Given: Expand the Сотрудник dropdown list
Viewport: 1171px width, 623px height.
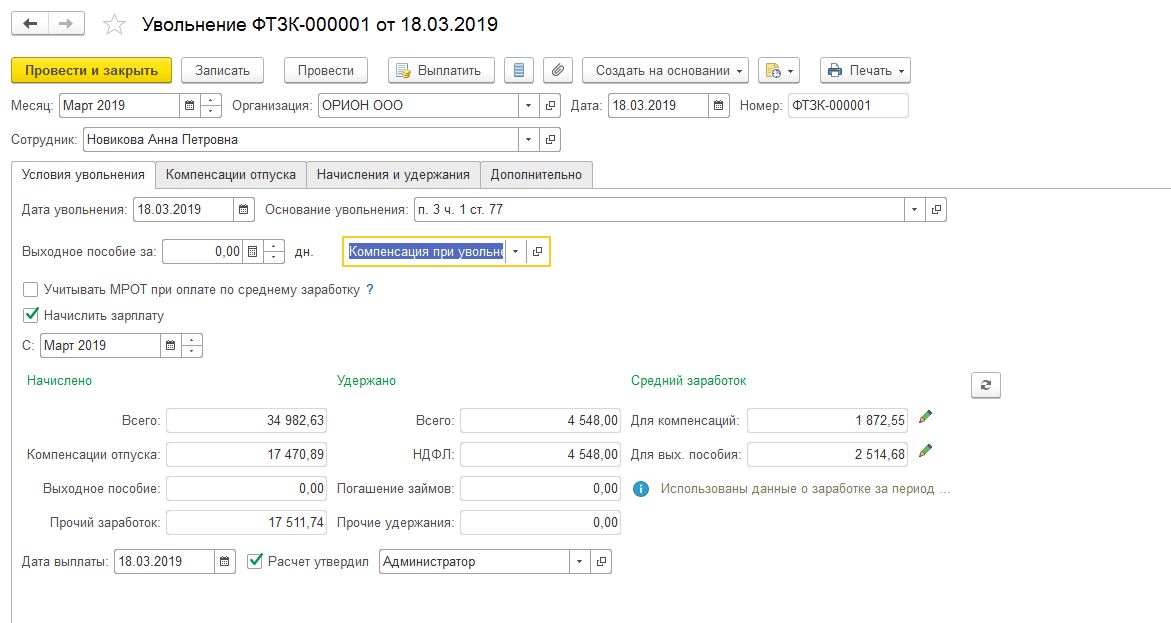Looking at the screenshot, I should tap(528, 140).
